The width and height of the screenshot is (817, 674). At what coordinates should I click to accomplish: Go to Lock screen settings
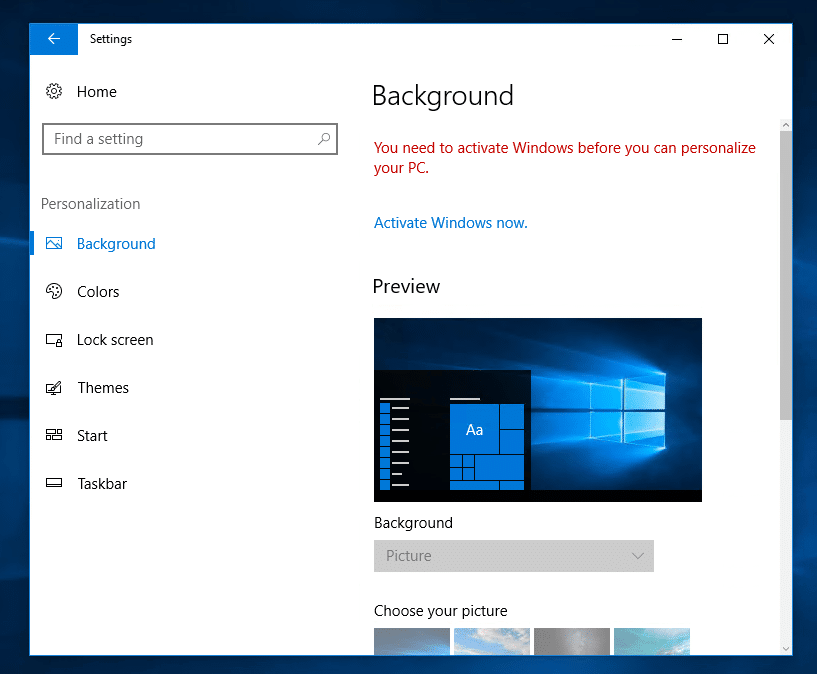coord(115,340)
